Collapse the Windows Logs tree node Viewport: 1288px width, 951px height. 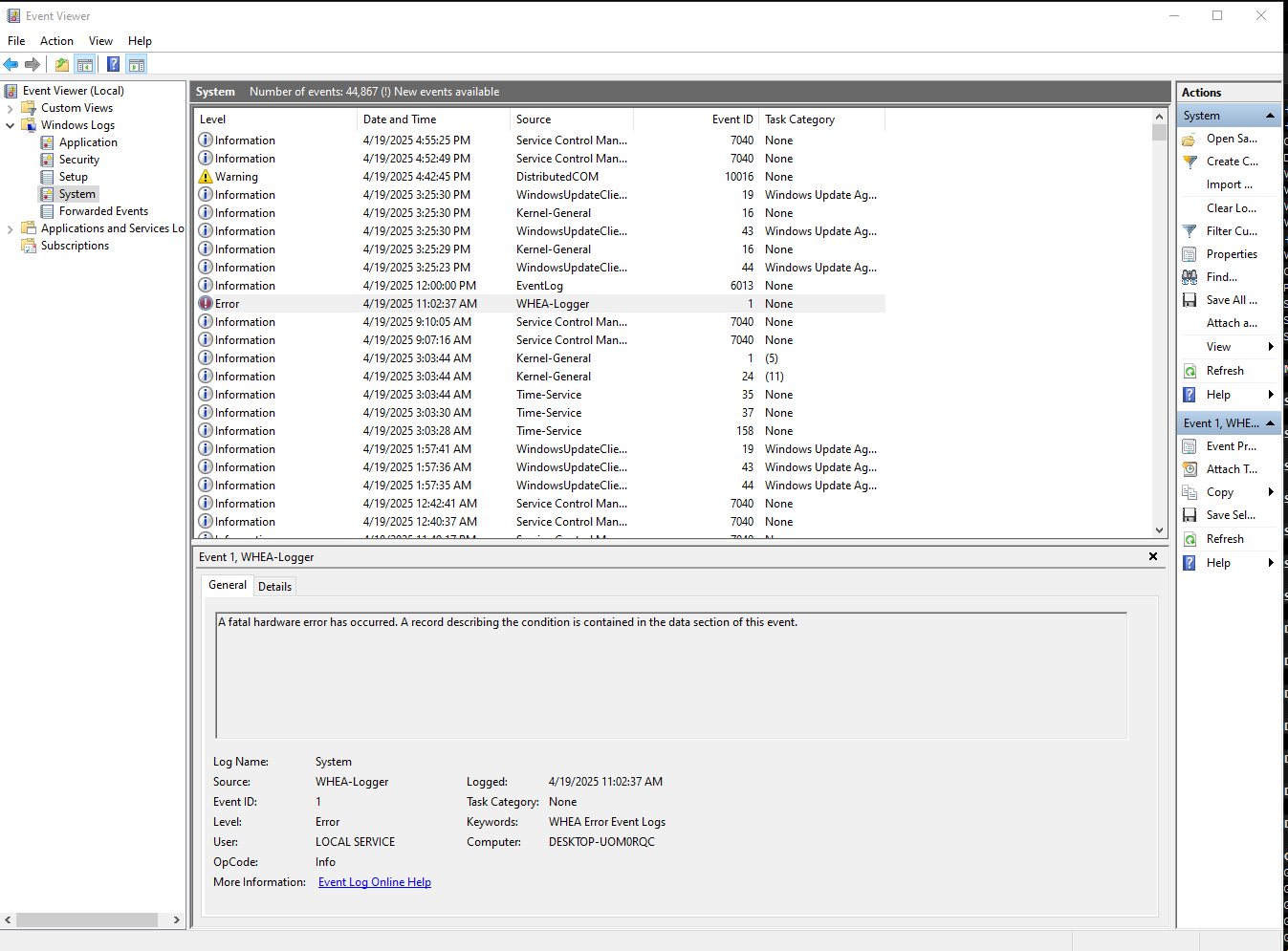(x=11, y=125)
